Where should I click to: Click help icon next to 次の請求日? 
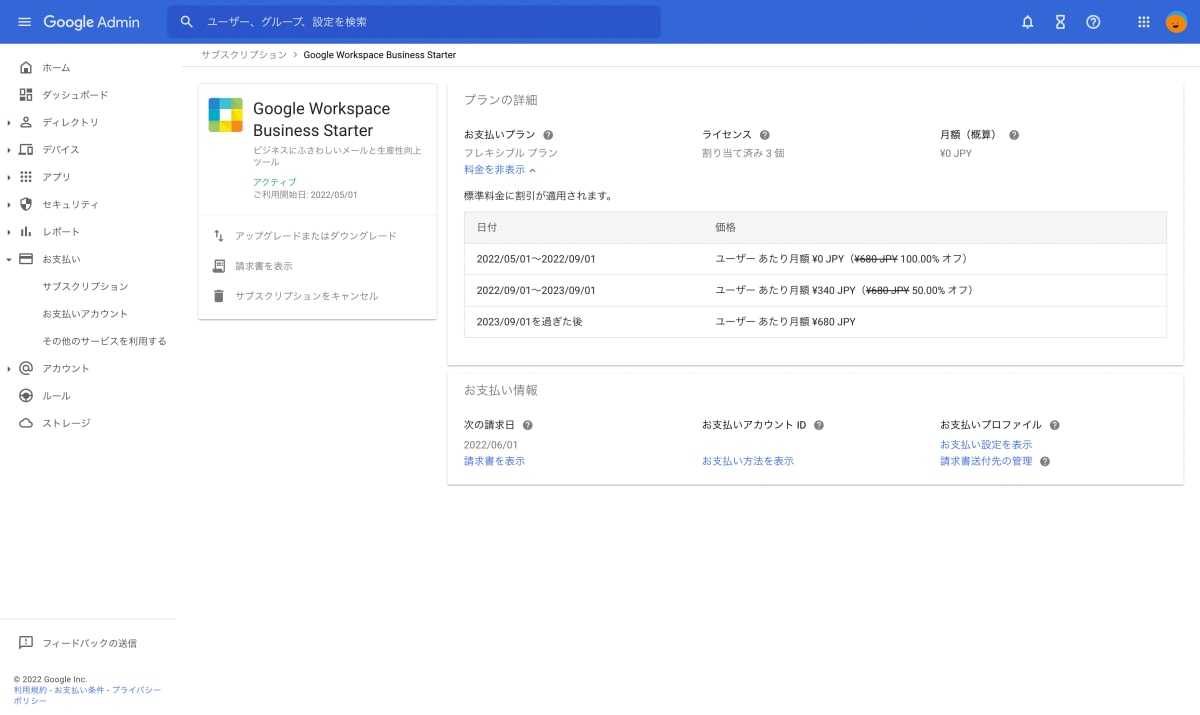click(527, 425)
